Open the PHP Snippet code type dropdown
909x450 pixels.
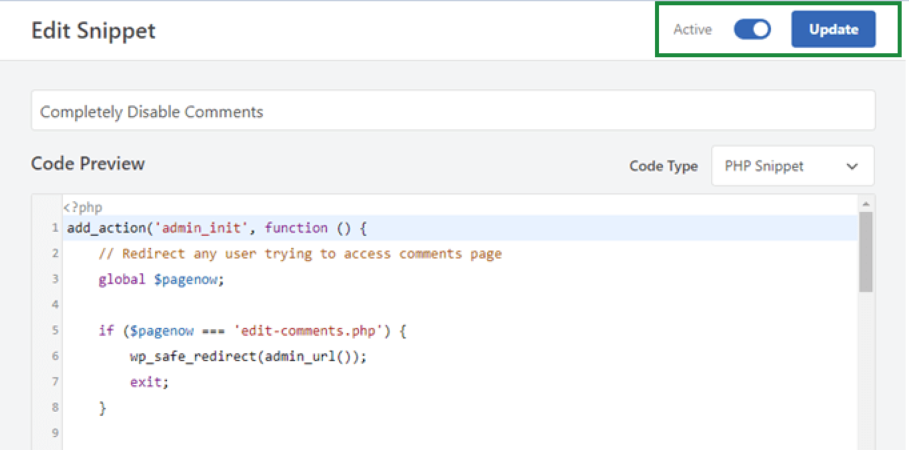(x=792, y=166)
